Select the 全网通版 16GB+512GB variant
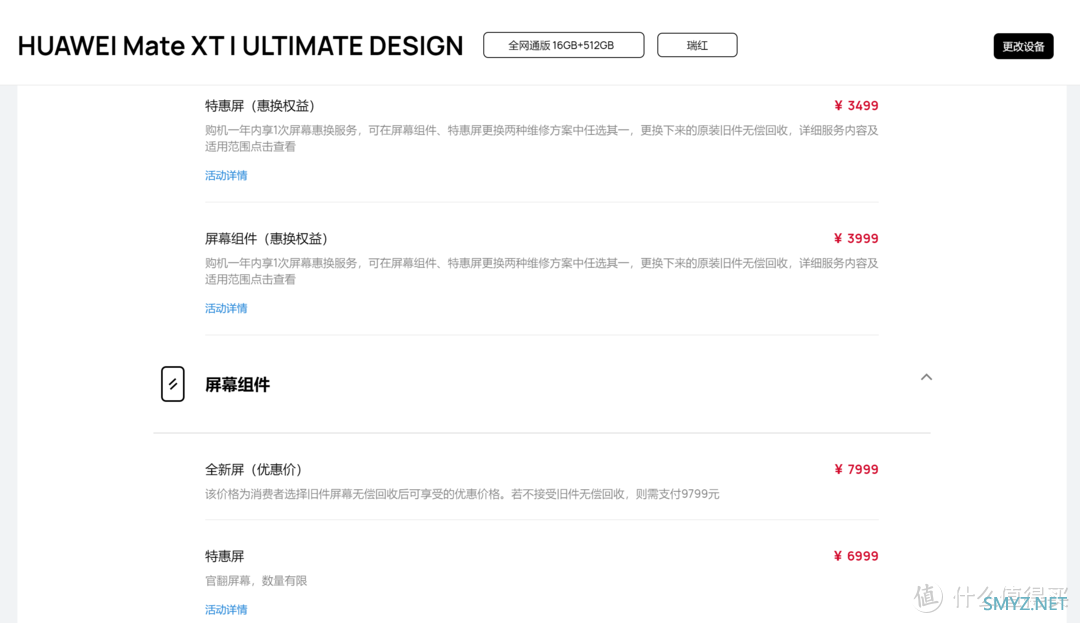The width and height of the screenshot is (1080, 623). [563, 45]
